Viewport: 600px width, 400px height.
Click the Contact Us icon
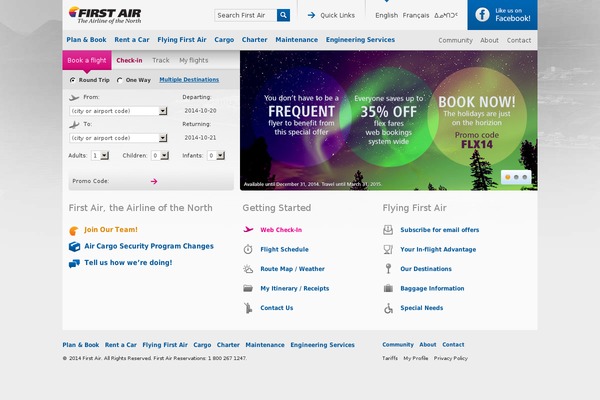coord(248,308)
